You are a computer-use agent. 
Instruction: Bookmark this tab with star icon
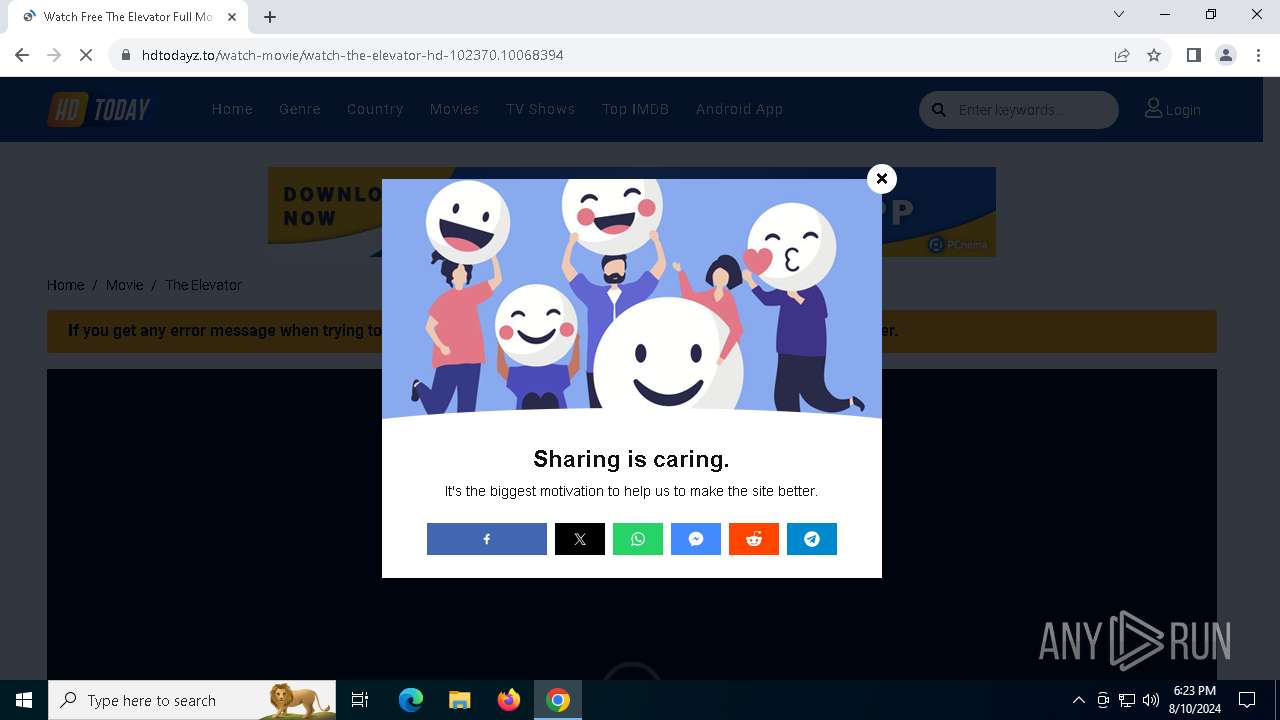coord(1154,55)
